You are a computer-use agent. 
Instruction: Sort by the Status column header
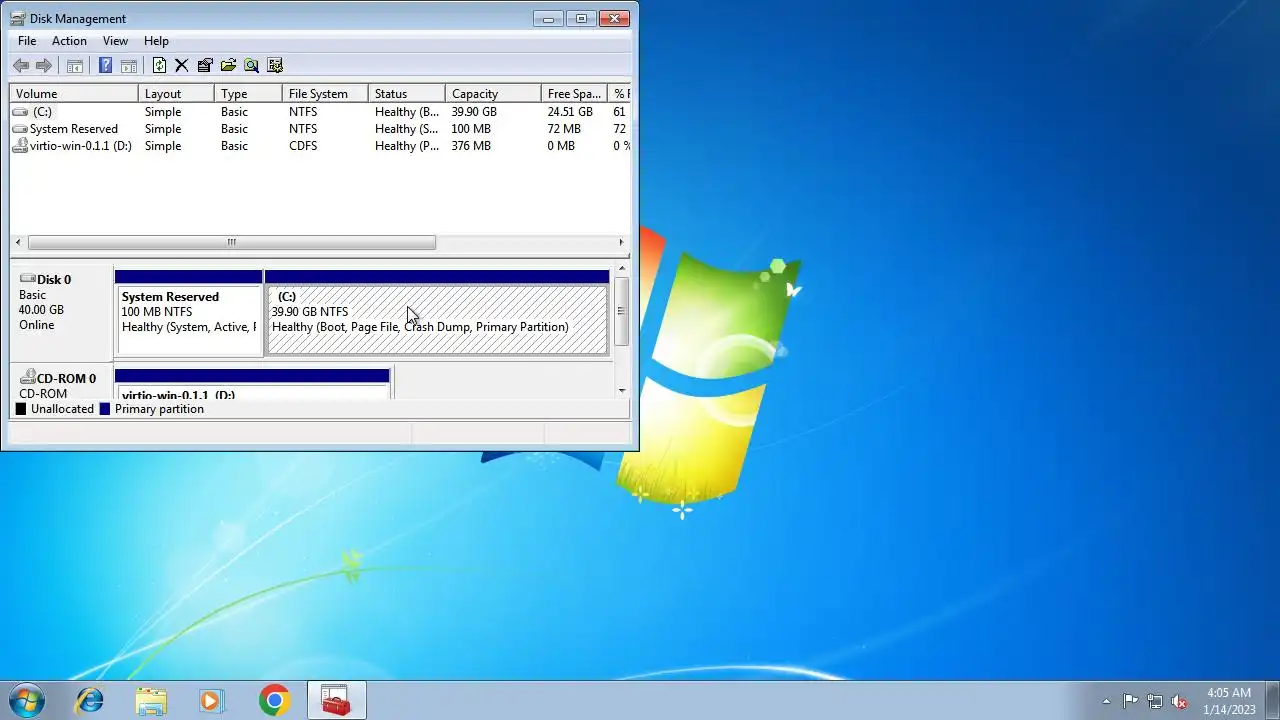coord(407,94)
